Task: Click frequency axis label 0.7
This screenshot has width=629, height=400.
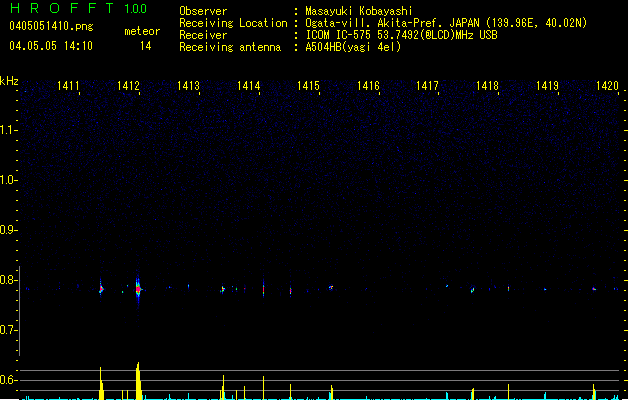Action: (8, 330)
